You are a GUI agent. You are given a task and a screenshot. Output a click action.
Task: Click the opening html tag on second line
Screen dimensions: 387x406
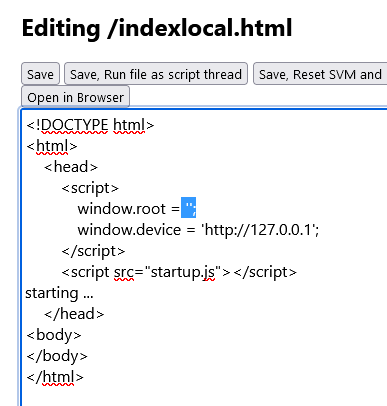point(52,146)
